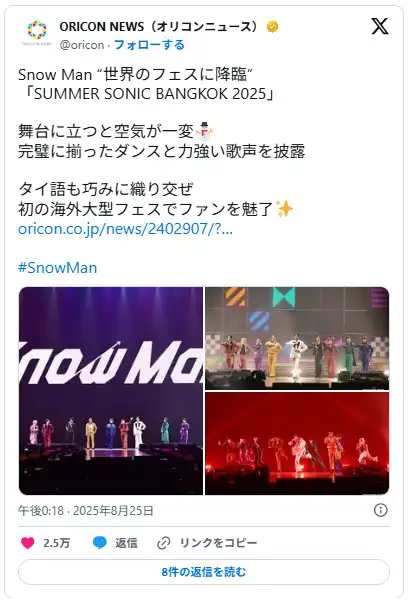Viewport: 408px width, 616px height.
Task: Open the oricon.co.jp news article link
Action: click(125, 229)
